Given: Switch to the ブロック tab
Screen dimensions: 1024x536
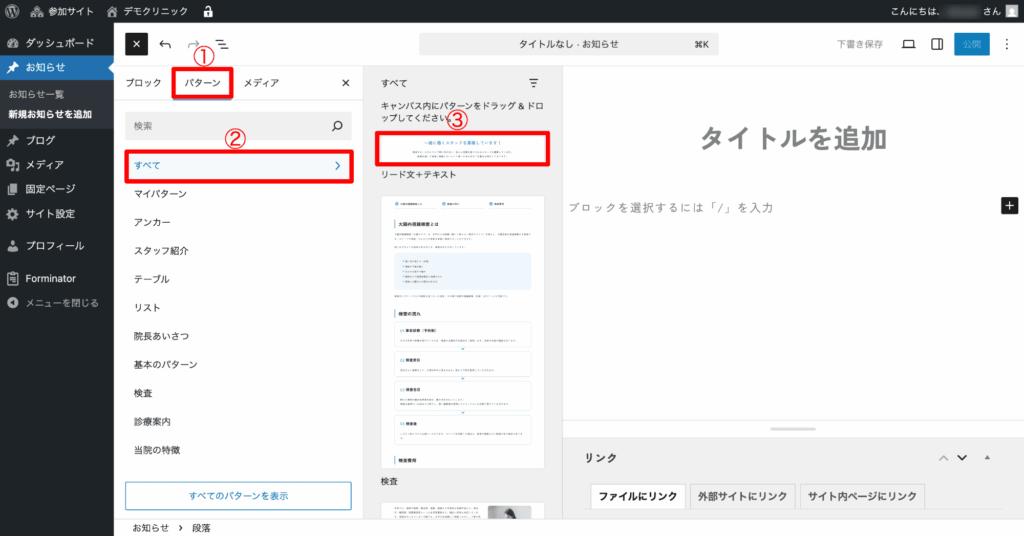Looking at the screenshot, I should 145,83.
